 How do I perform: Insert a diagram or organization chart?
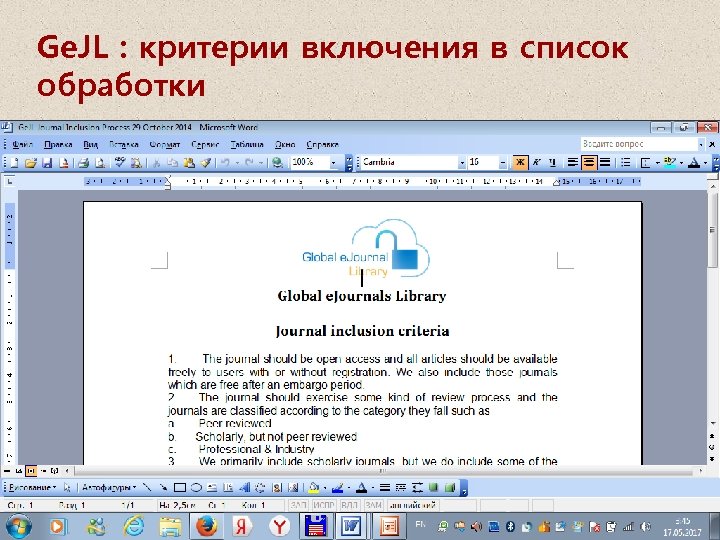pos(260,488)
